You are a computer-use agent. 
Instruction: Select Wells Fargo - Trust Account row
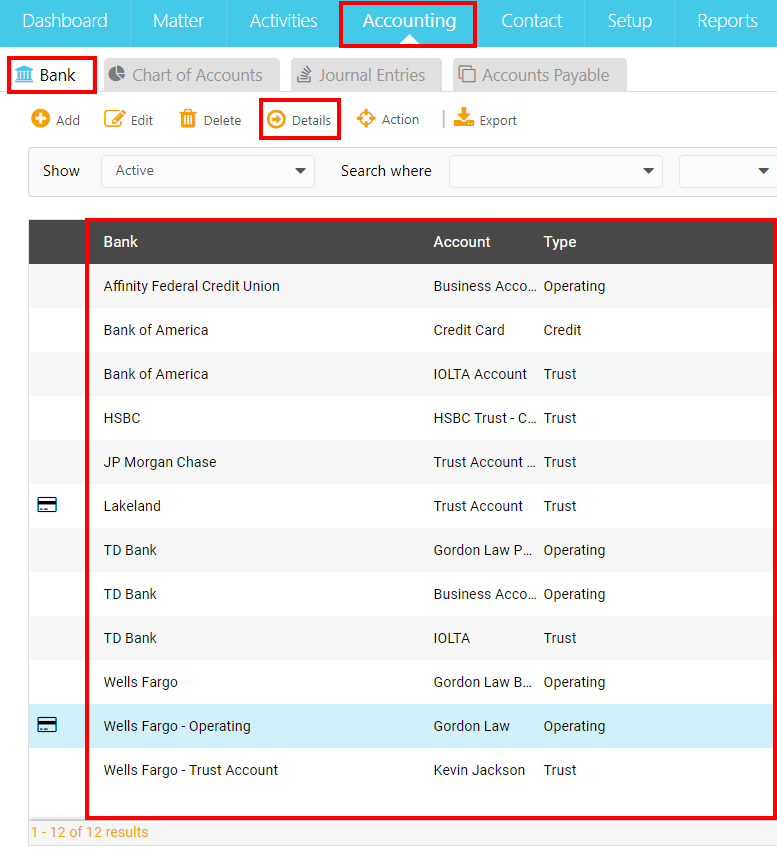point(401,770)
